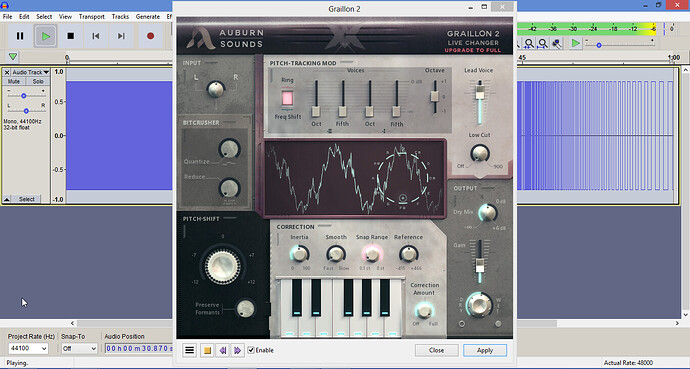Open the File menu
This screenshot has height=369, width=690.
[x=7, y=17]
